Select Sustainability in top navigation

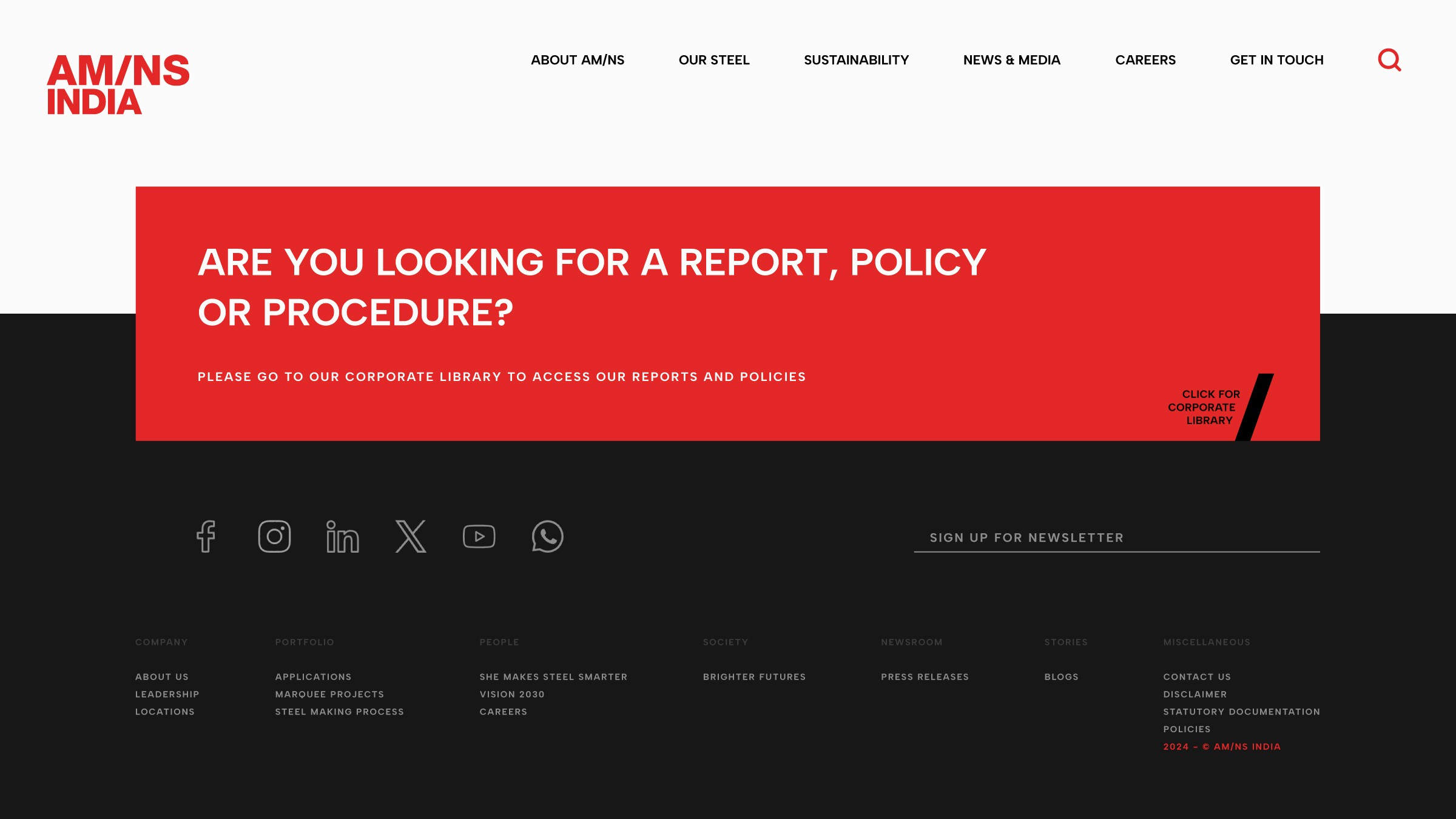(x=856, y=60)
